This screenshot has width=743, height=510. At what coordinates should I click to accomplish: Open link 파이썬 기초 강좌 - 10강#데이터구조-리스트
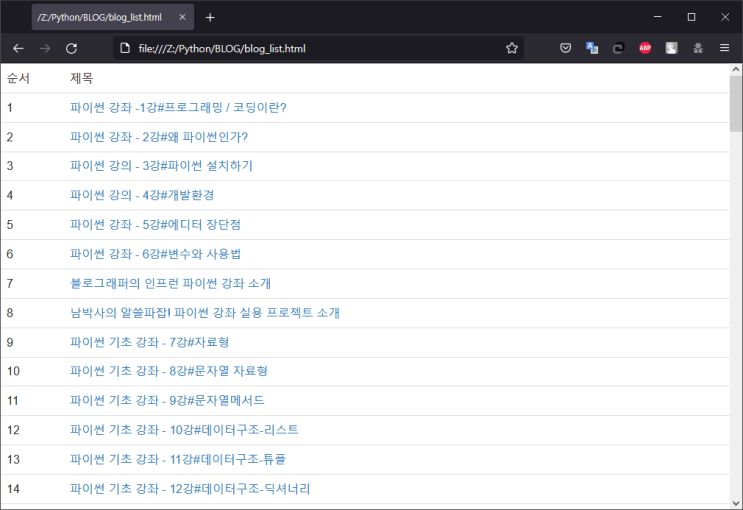pyautogui.click(x=184, y=430)
